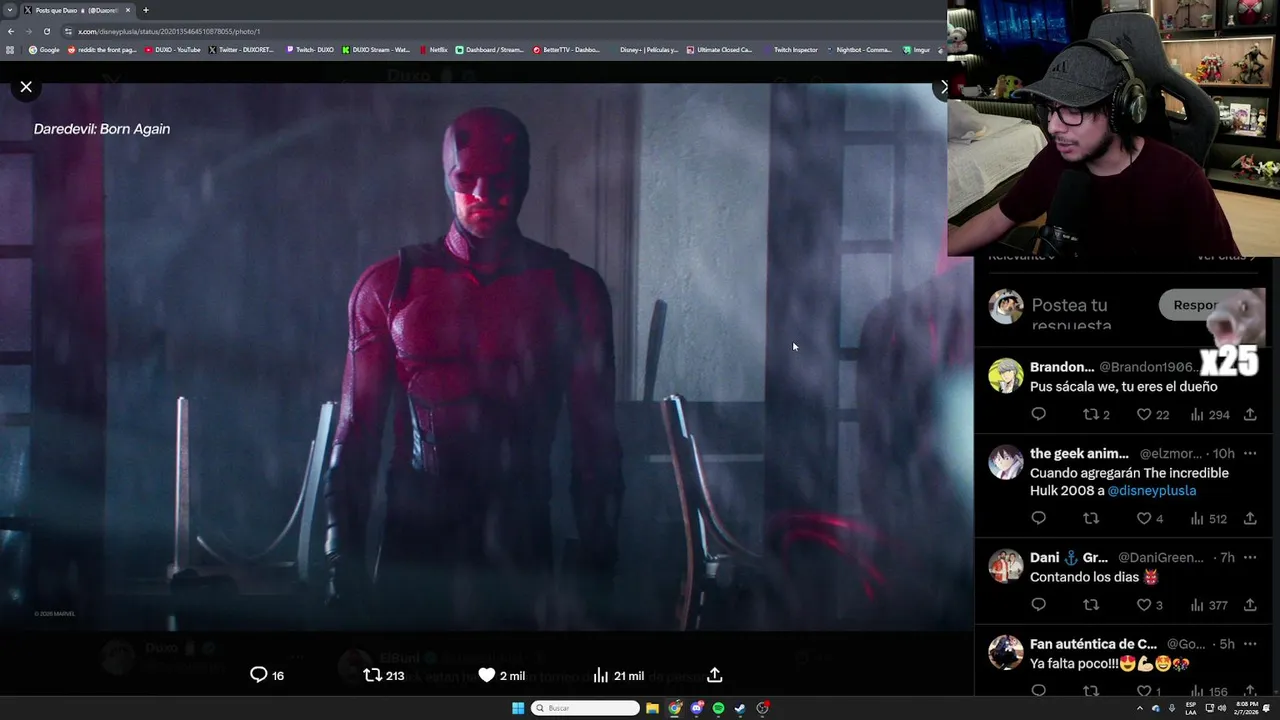This screenshot has height=720, width=1280.
Task: View analytics showing 377 on Dani's comment
Action: 1208,604
